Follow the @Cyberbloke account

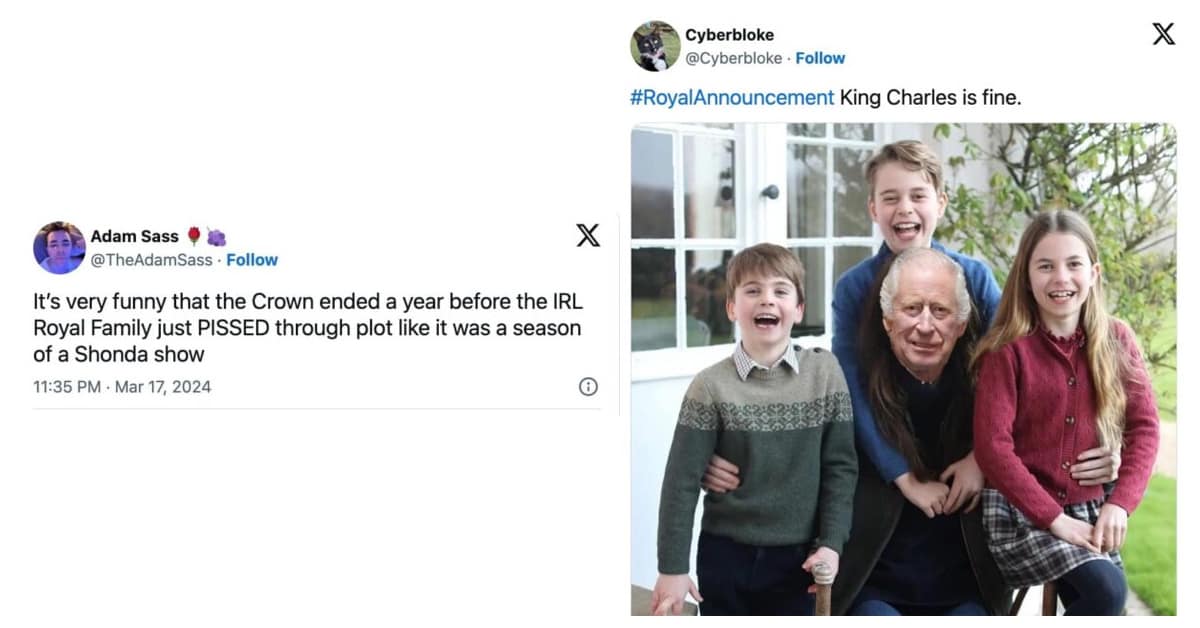820,58
